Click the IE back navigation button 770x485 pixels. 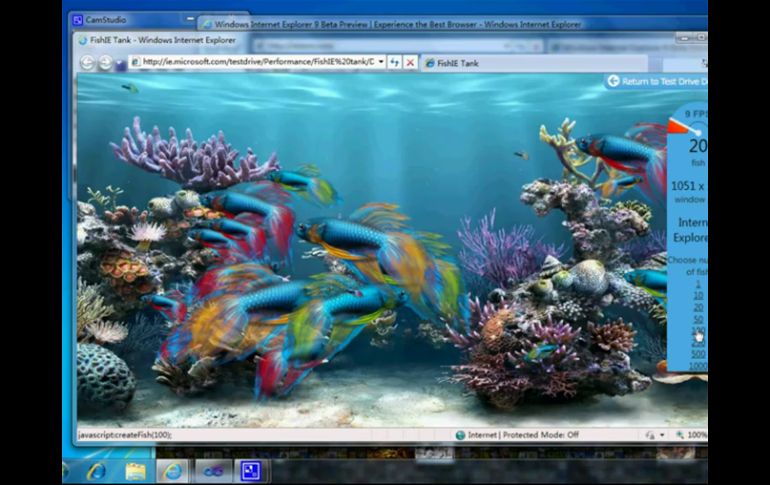[x=86, y=62]
